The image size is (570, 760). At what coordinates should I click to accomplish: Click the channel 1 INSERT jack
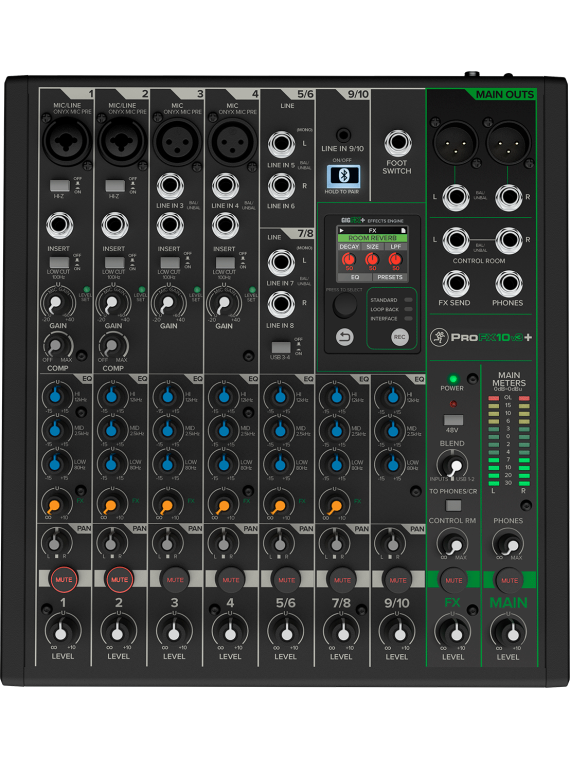(x=60, y=225)
